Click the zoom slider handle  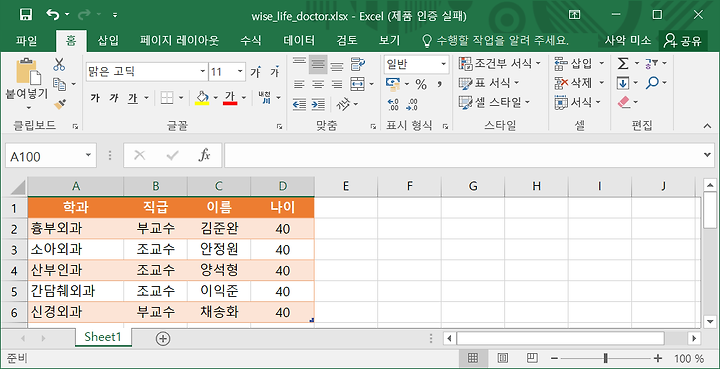pyautogui.click(x=606, y=358)
